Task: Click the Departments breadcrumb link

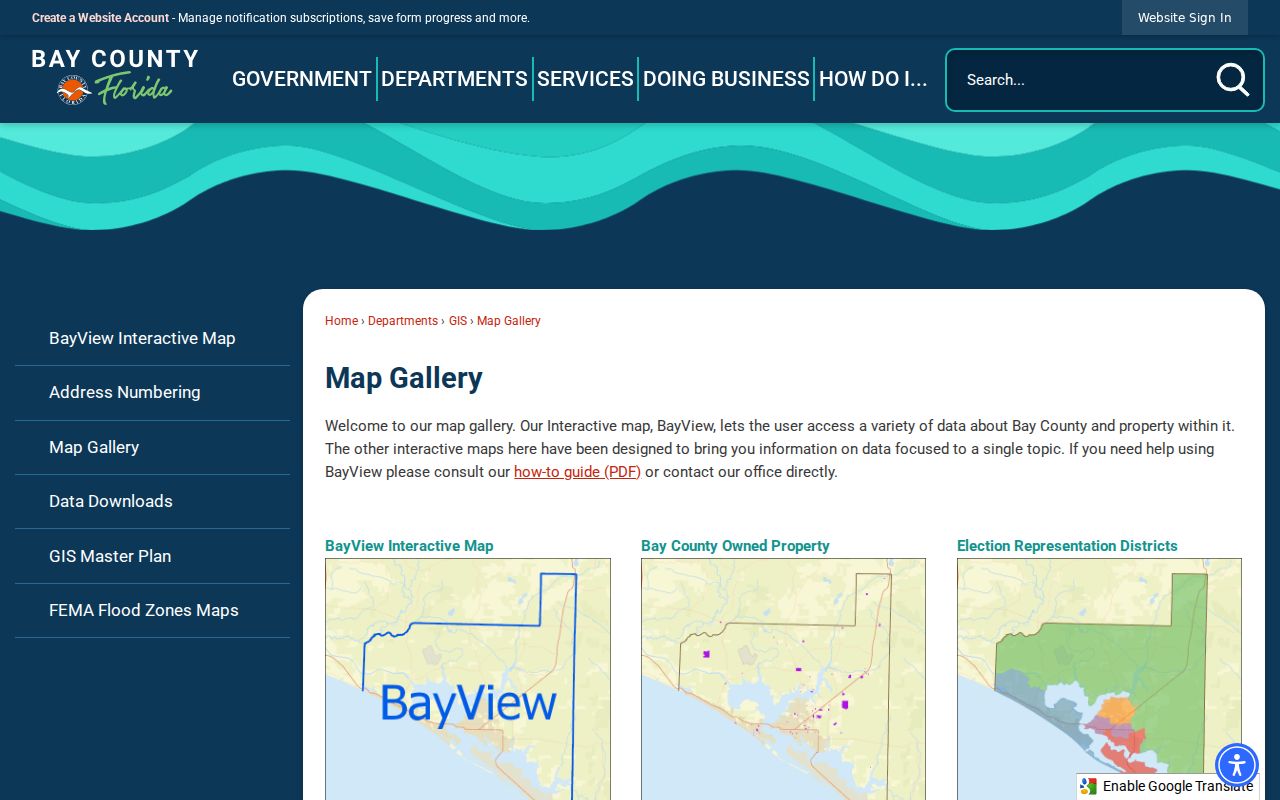Action: point(403,321)
